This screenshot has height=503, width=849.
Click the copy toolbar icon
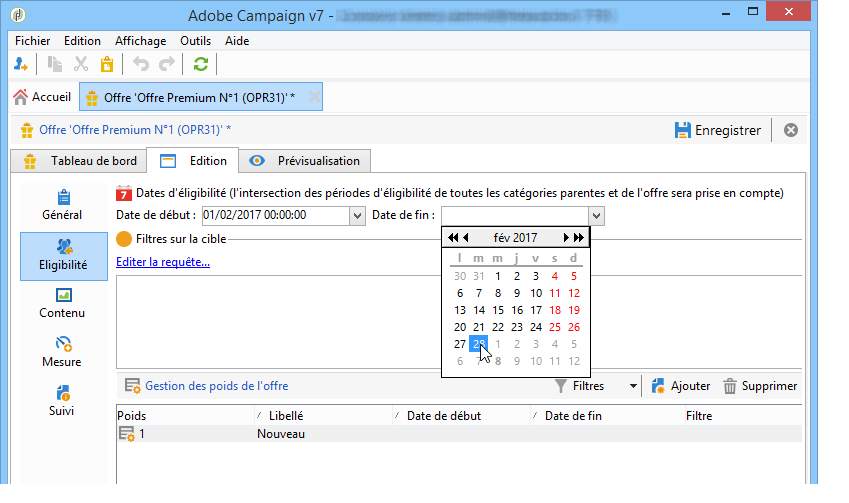[x=54, y=64]
